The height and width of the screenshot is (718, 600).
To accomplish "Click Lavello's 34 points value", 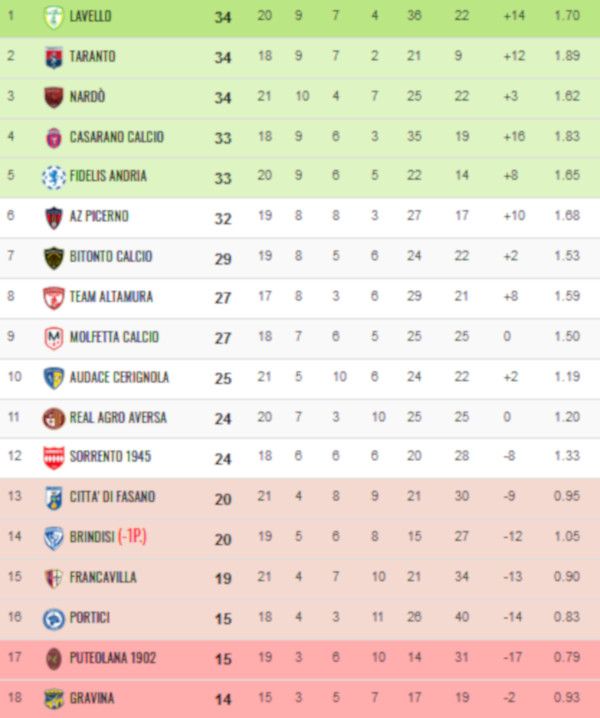I will (x=223, y=17).
